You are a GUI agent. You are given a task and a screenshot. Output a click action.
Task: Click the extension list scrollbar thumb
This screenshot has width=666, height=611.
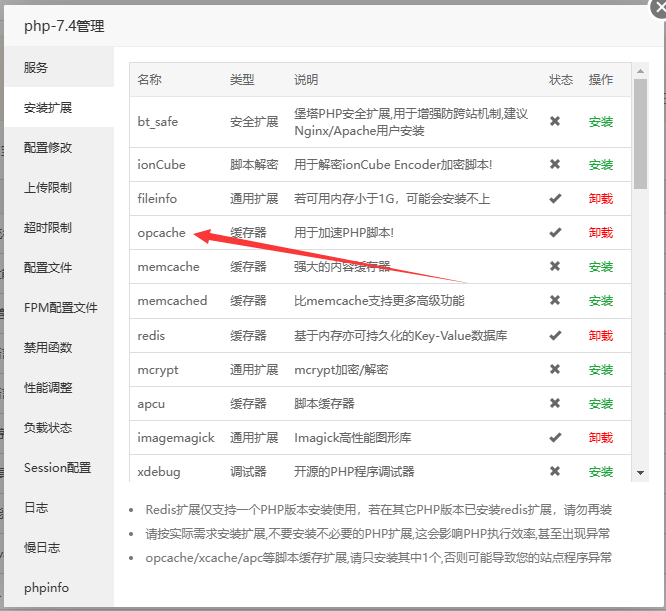641,134
